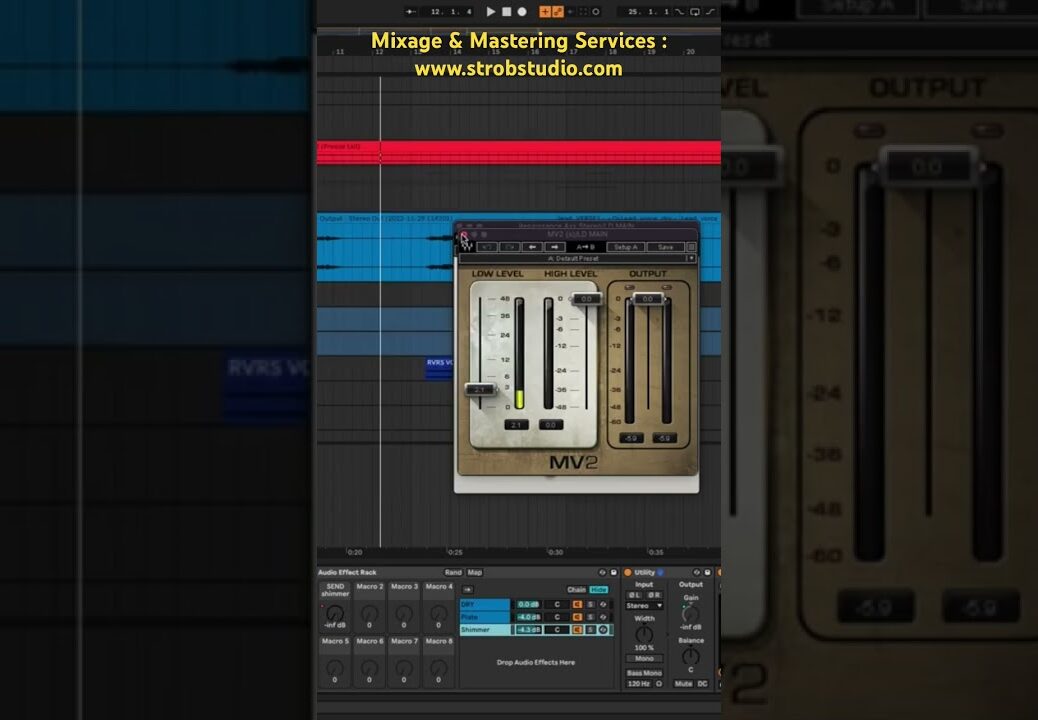Open the A: Default Preset dropdown arrow
The image size is (1038, 720).
[x=691, y=258]
